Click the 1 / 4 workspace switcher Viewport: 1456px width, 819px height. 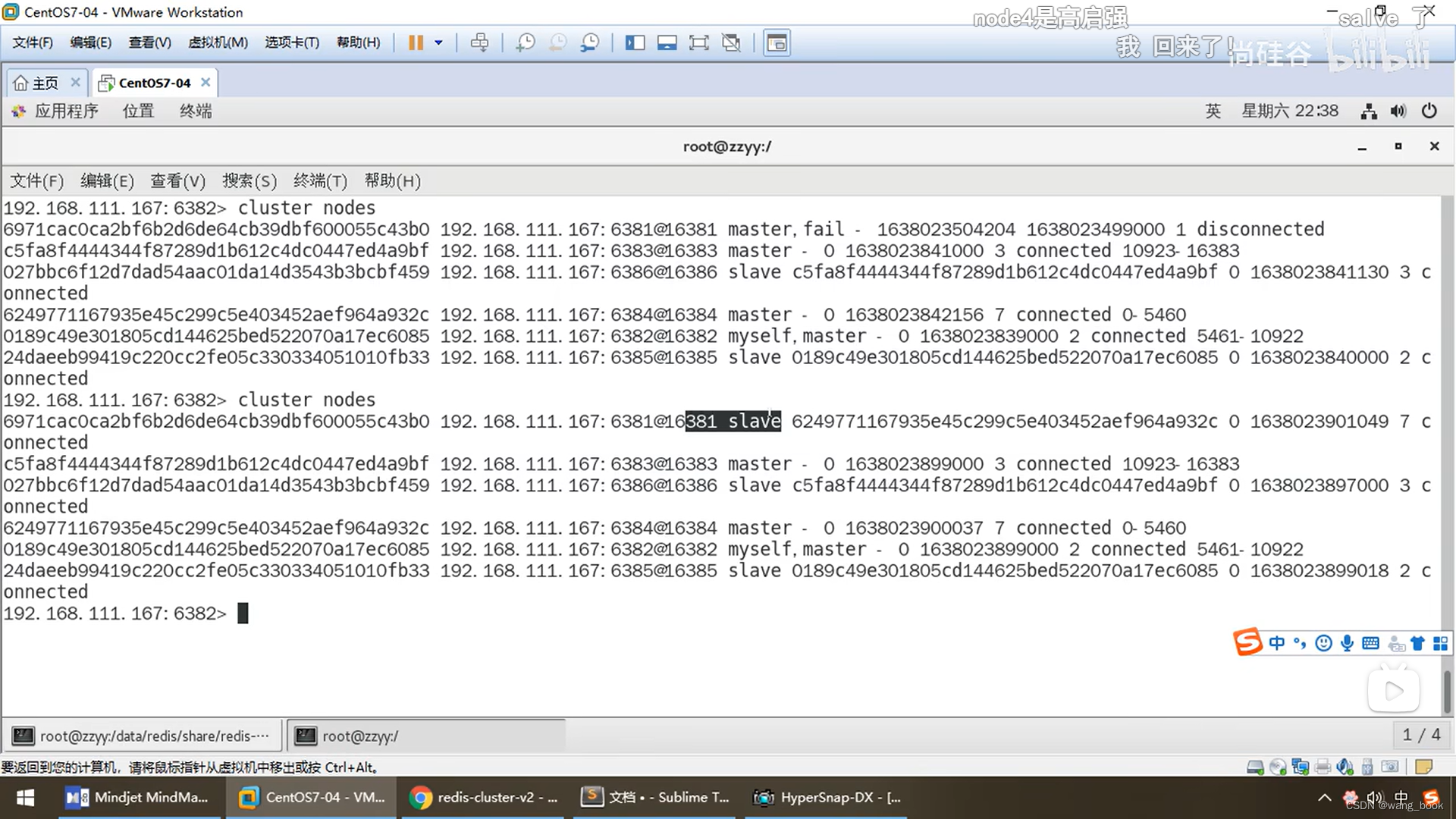tap(1420, 734)
